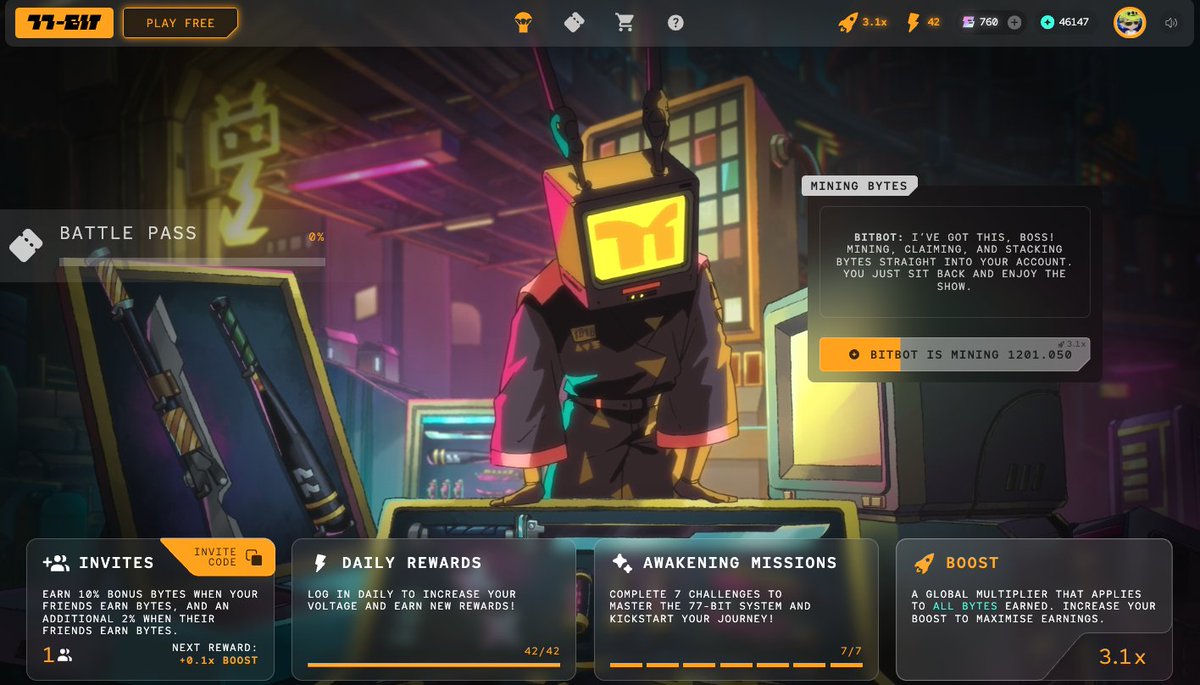Screen dimensions: 1200x685
Task: Click the 0% Battle Pass percentage
Action: 316,237
